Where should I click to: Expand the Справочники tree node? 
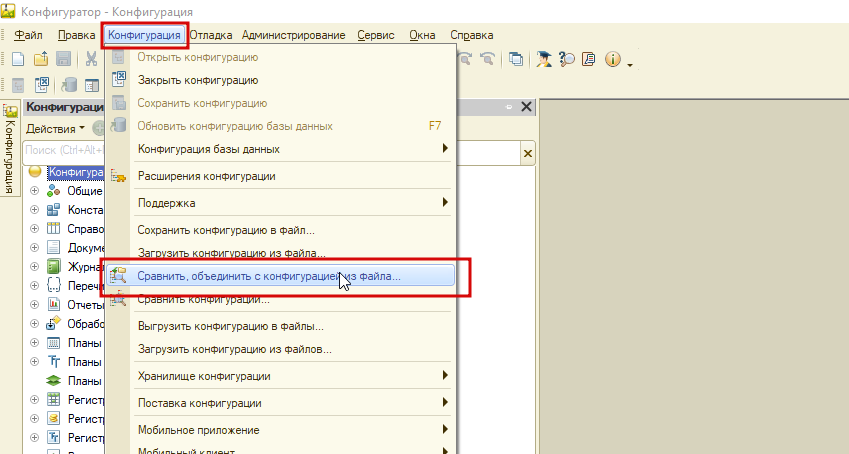point(35,229)
